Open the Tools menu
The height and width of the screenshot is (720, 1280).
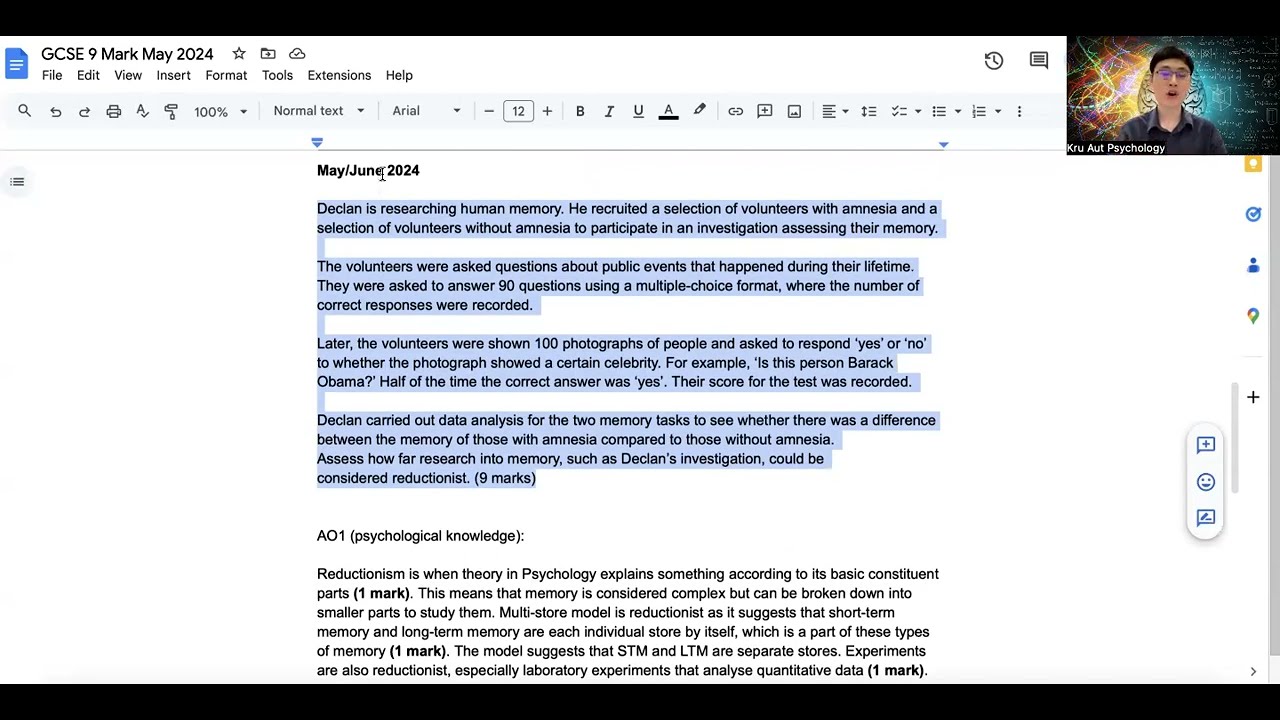click(x=277, y=76)
